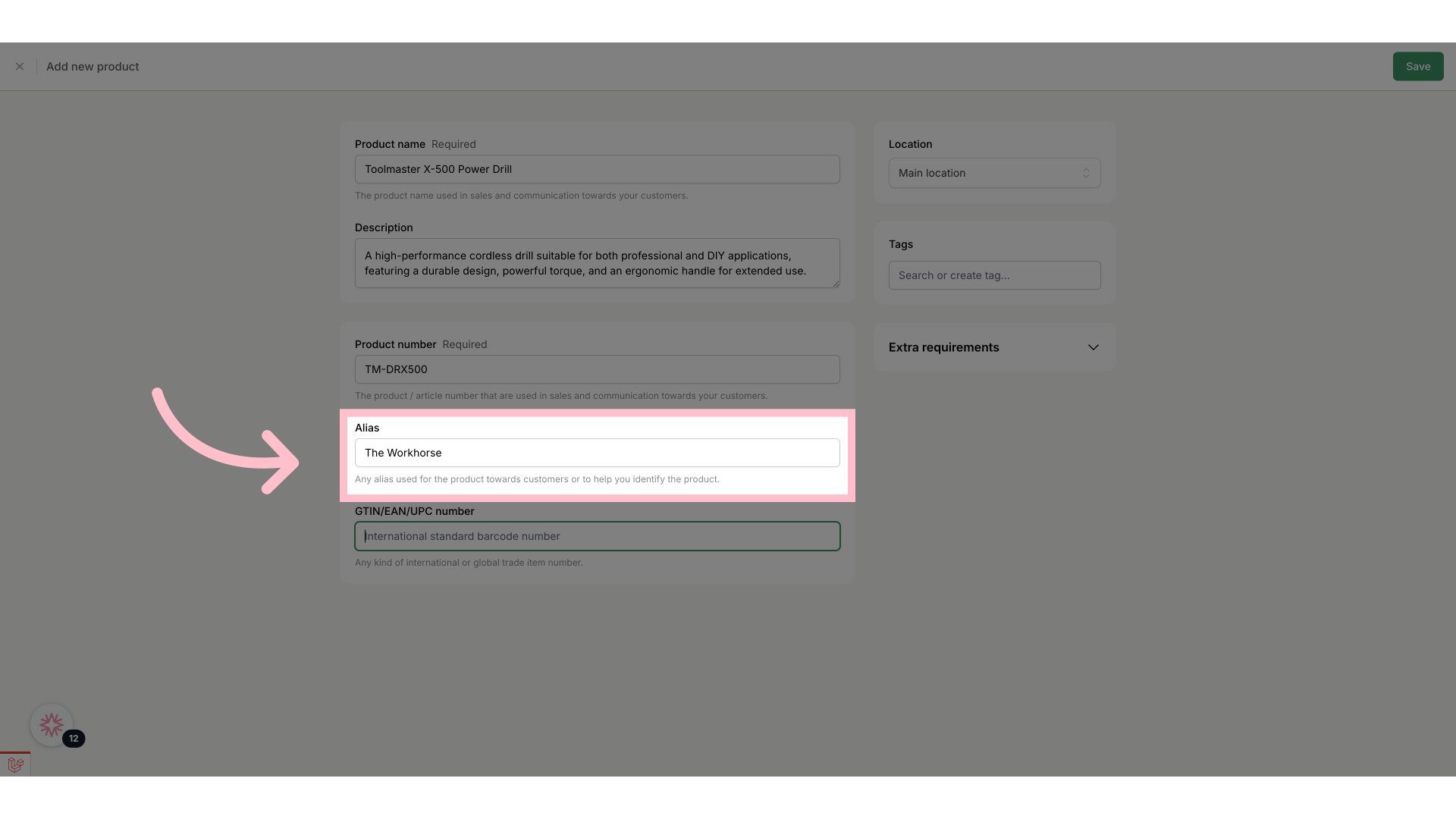Click the Extra requirements heading
This screenshot has height=819, width=1456.
(943, 347)
